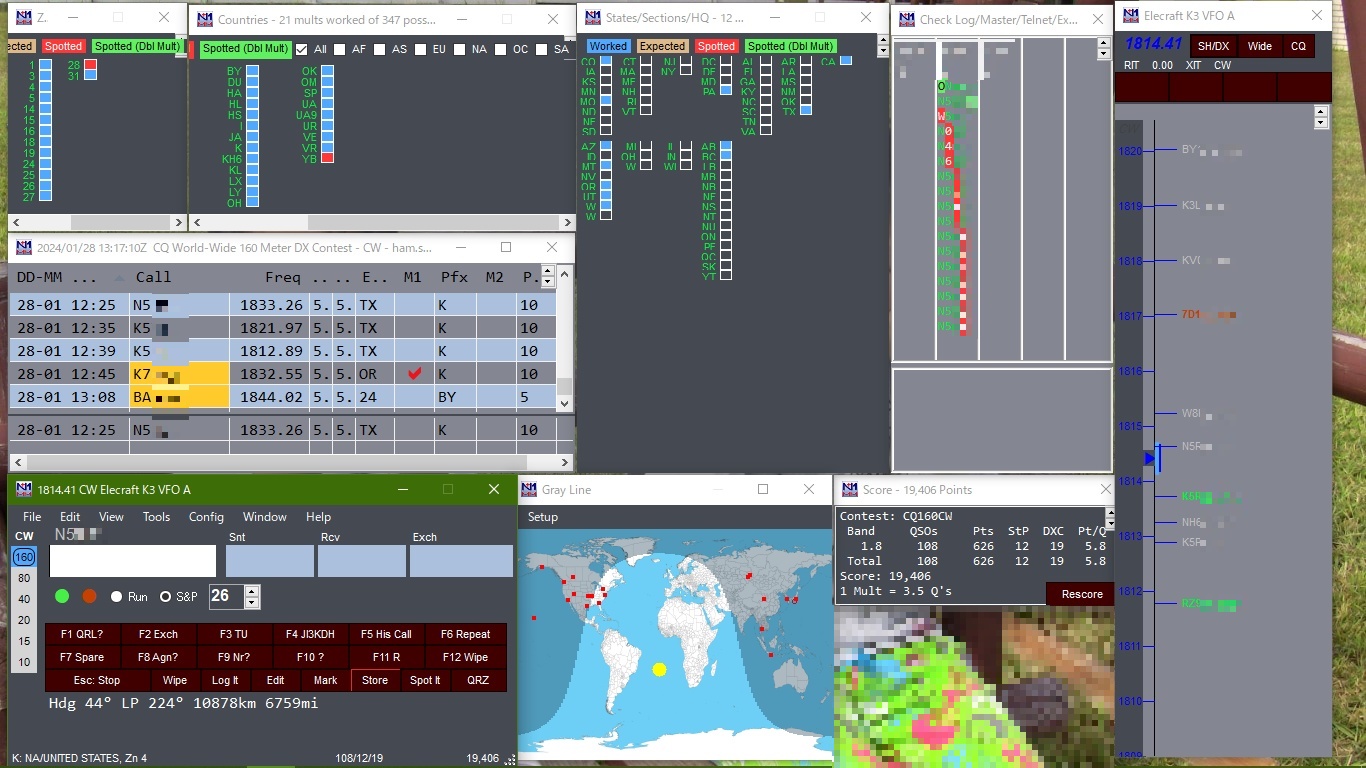Click the callsign entry text field
This screenshot has height=768, width=1366.
133,561
